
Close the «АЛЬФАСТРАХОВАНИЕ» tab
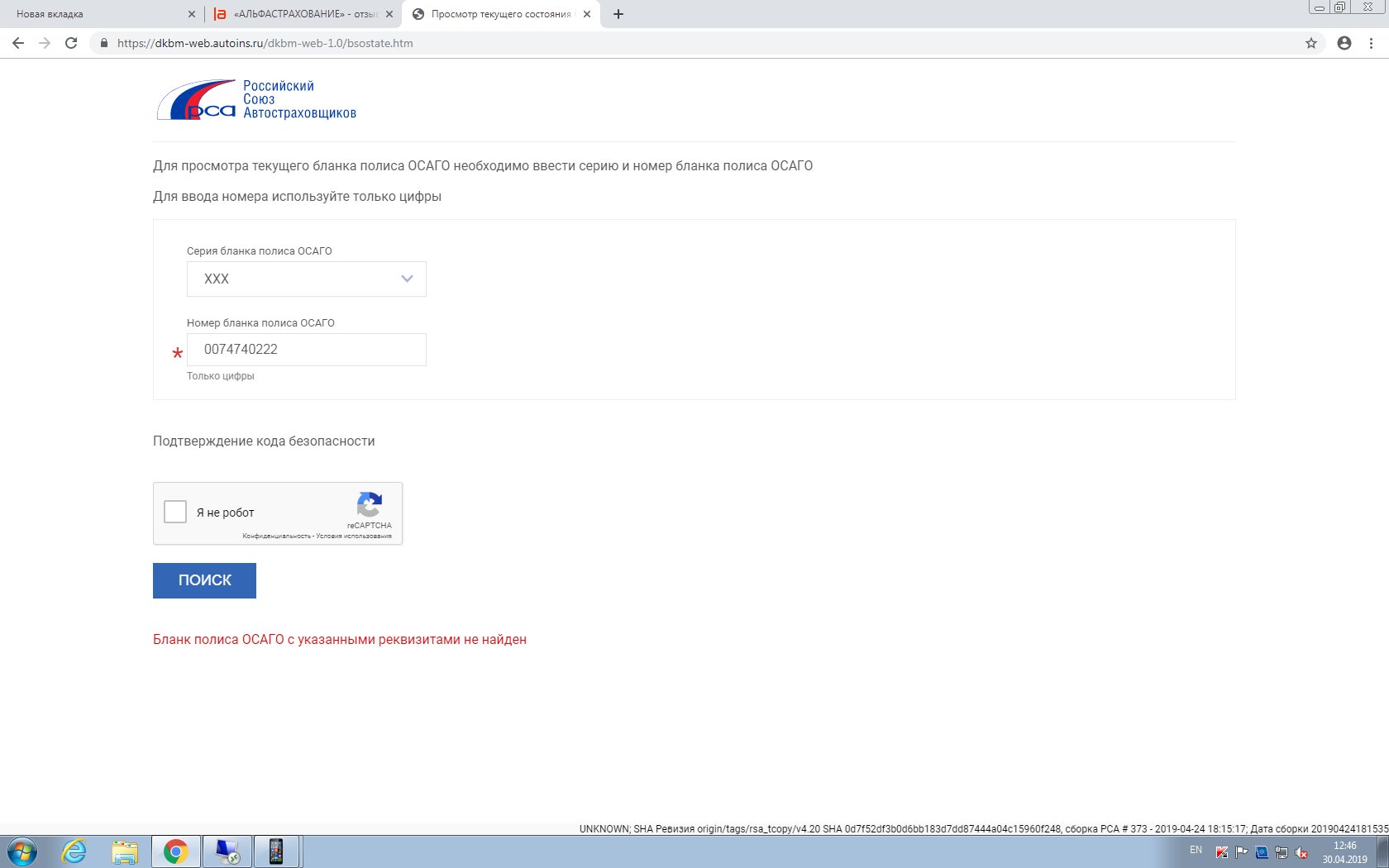click(389, 14)
